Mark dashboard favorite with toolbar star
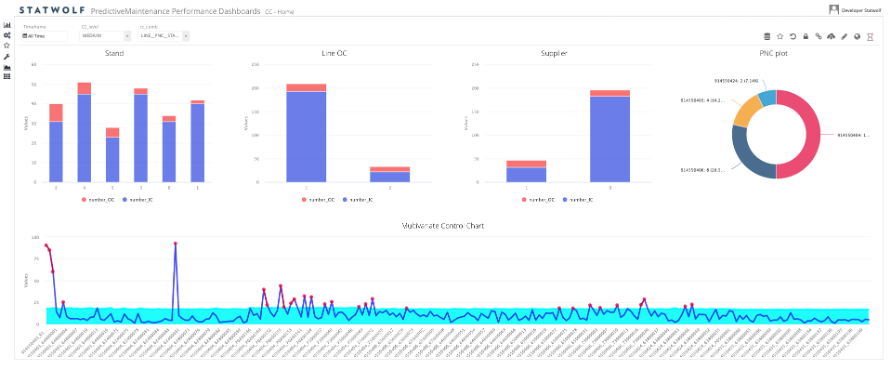Image resolution: width=892 pixels, height=370 pixels. [x=780, y=36]
